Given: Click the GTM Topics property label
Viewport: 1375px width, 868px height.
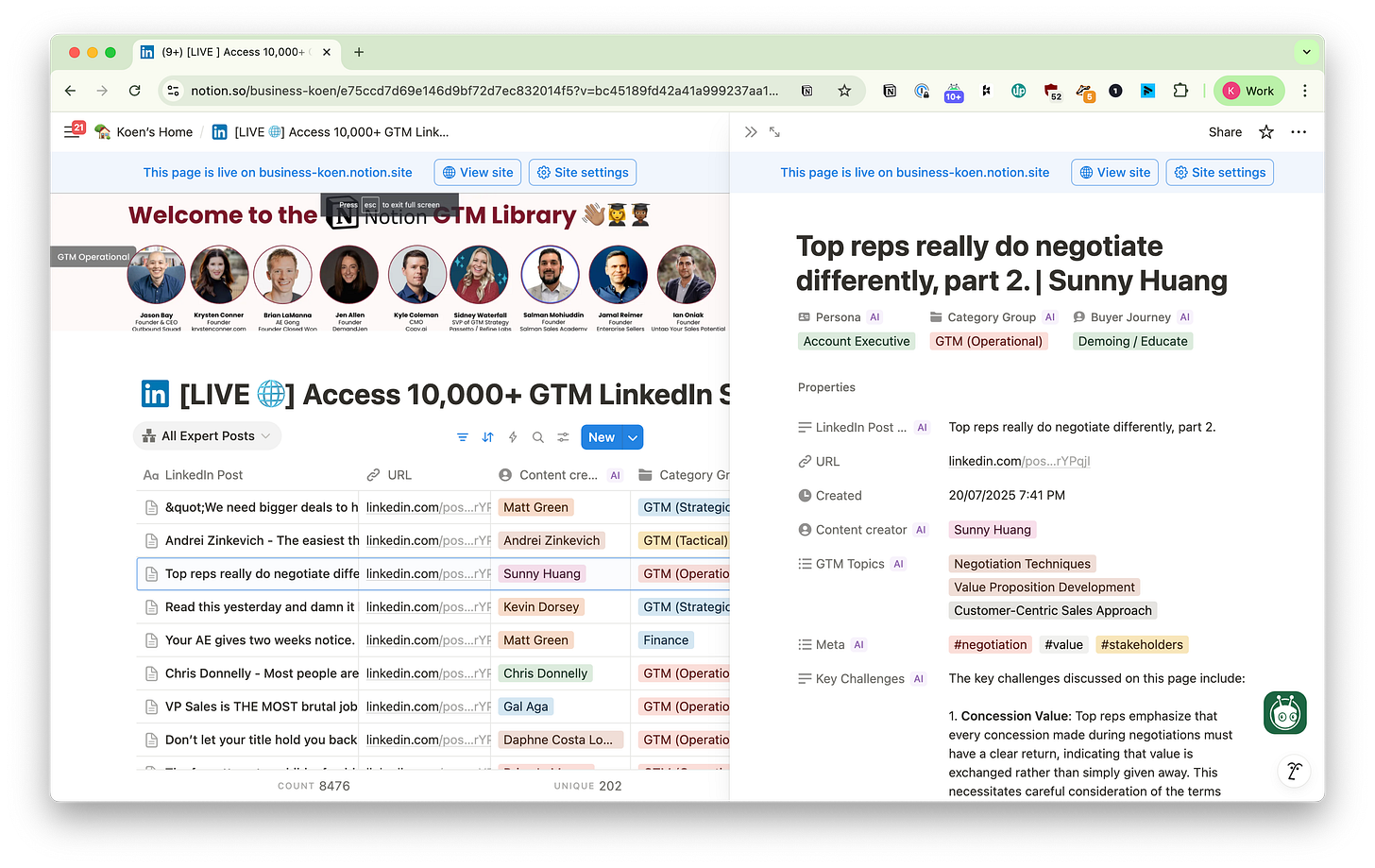Looking at the screenshot, I should (850, 564).
